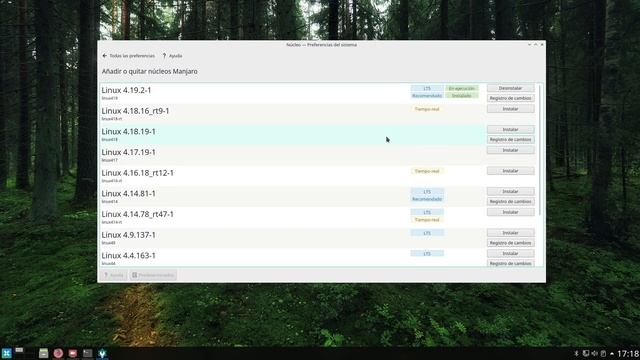Viewport: 640px width, 360px height.
Task: Launch Firefox from the taskbar
Action: 58,353
